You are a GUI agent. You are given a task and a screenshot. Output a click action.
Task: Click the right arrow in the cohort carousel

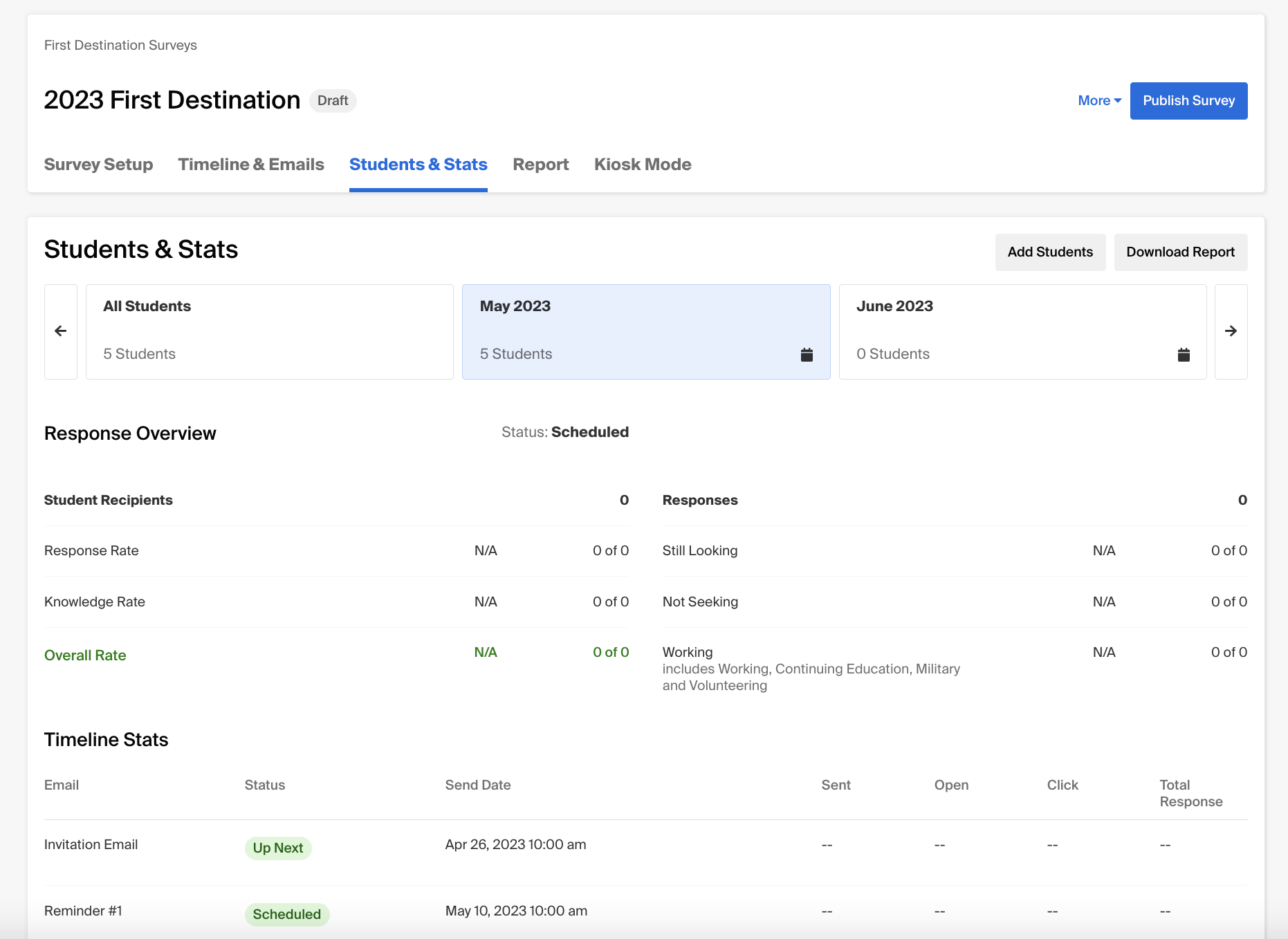coord(1231,331)
